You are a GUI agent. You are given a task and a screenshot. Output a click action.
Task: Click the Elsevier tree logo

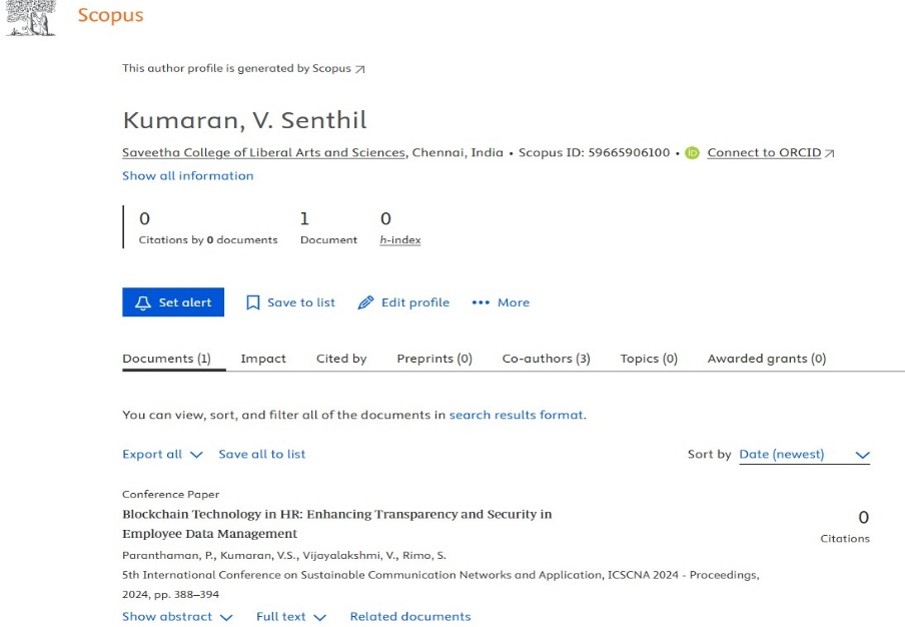tap(31, 18)
